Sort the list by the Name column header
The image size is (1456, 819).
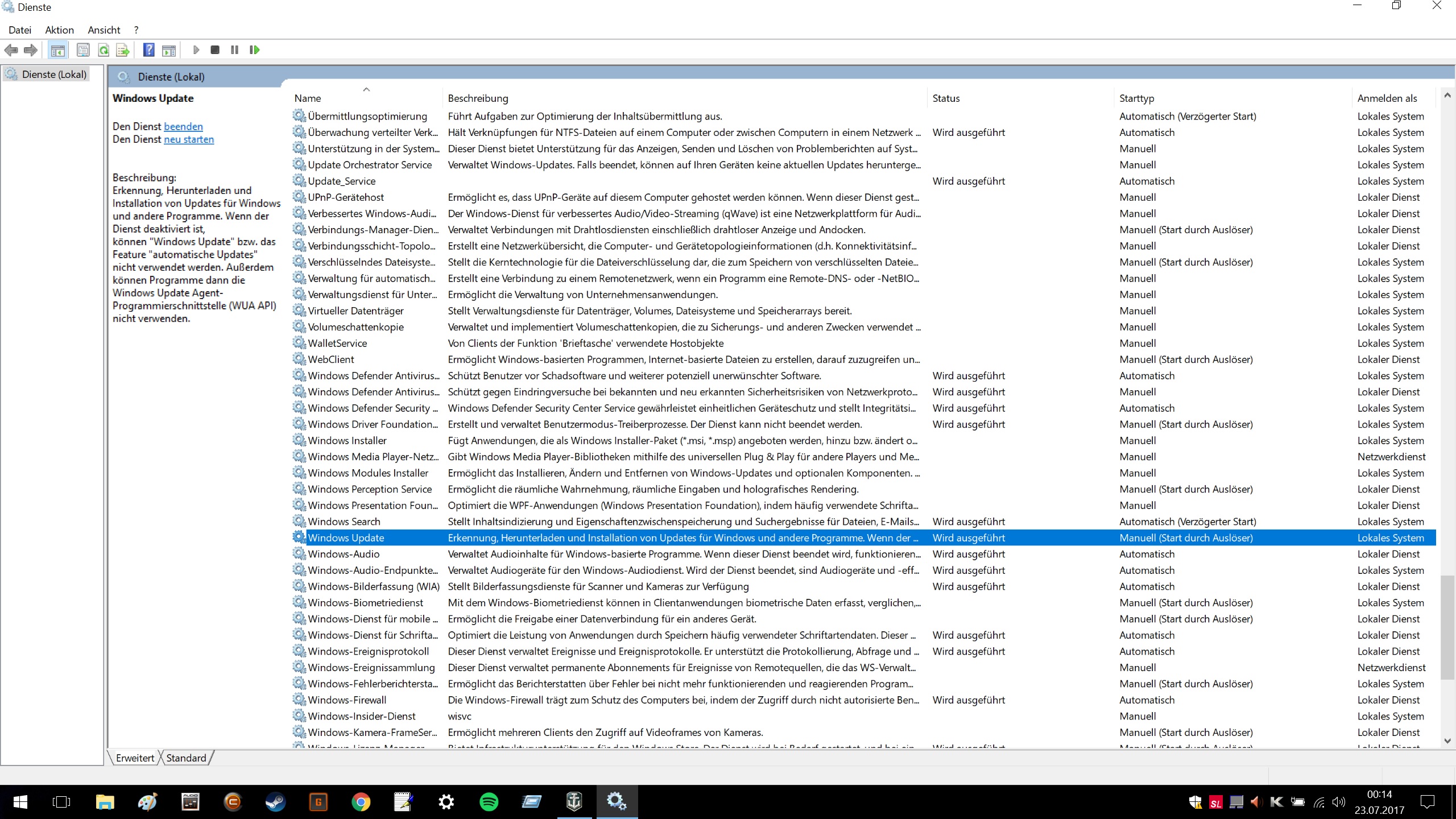pyautogui.click(x=308, y=98)
